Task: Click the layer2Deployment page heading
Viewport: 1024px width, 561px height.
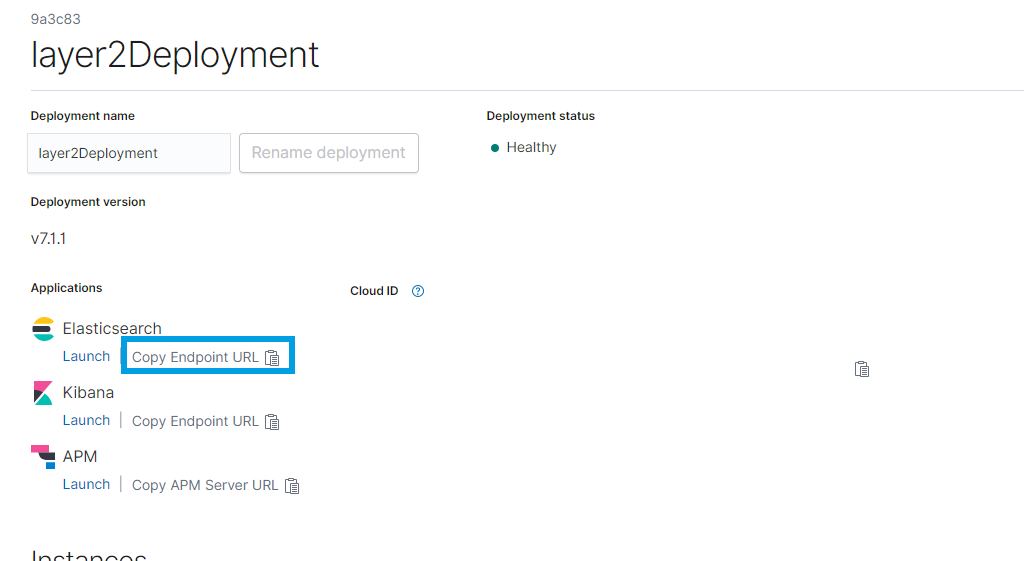Action: tap(175, 54)
